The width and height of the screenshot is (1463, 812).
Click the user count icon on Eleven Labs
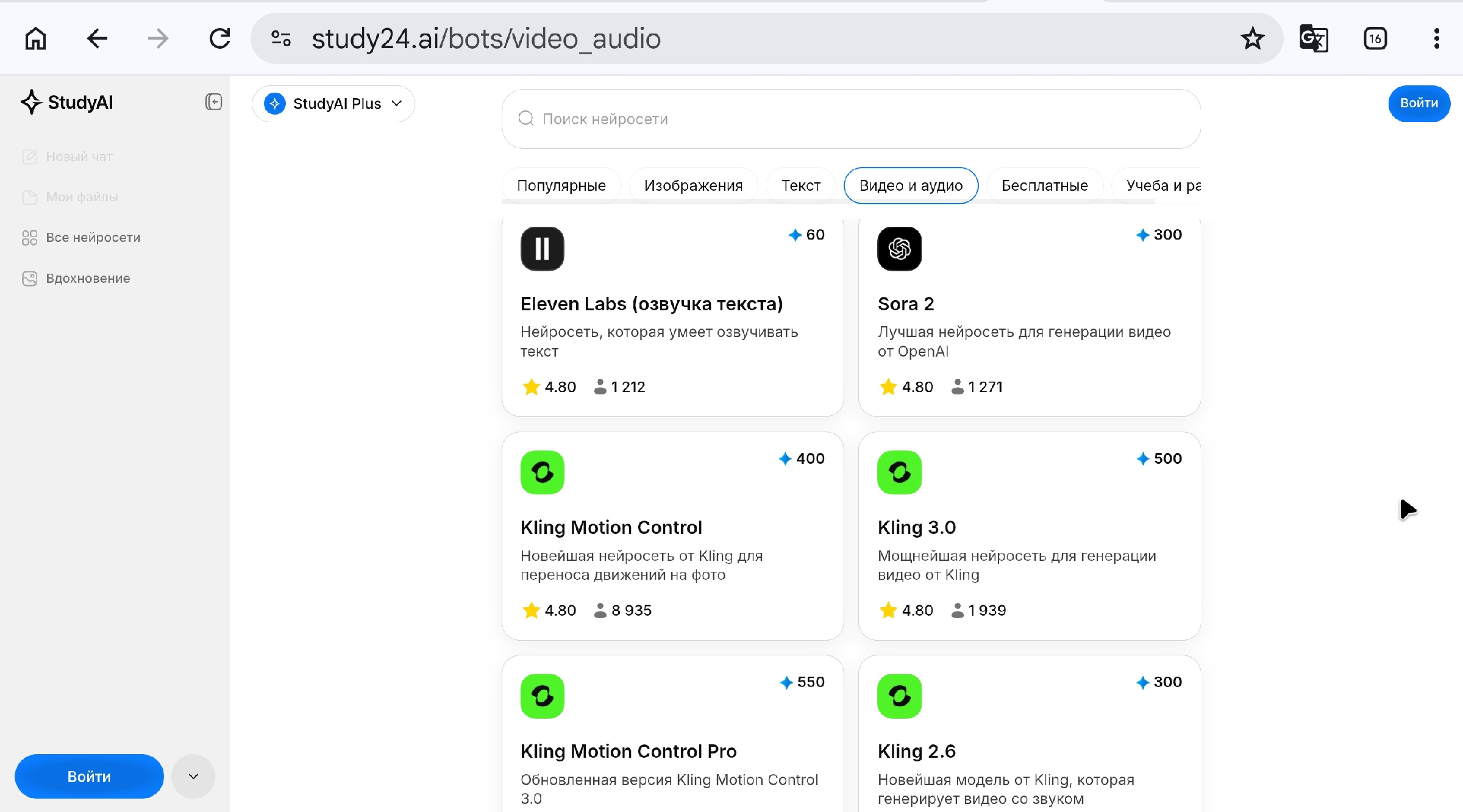(x=600, y=387)
